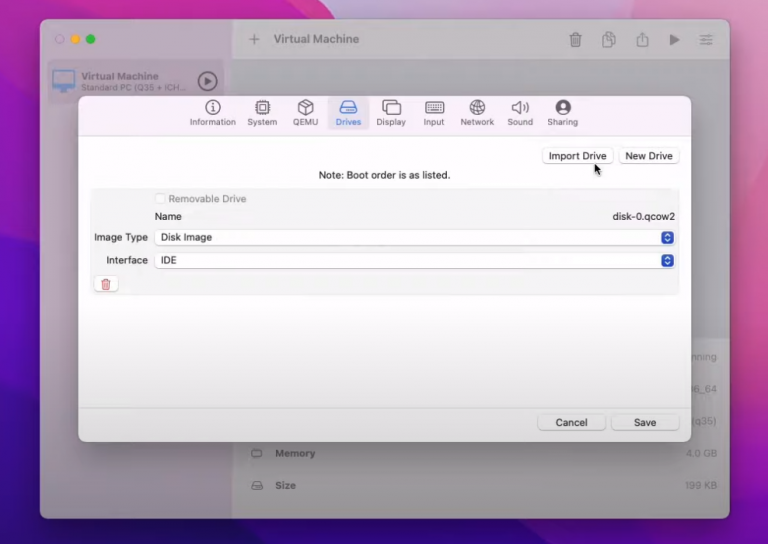This screenshot has width=768, height=544.
Task: Start the Virtual Machine from sidebar play button
Action: (x=207, y=82)
